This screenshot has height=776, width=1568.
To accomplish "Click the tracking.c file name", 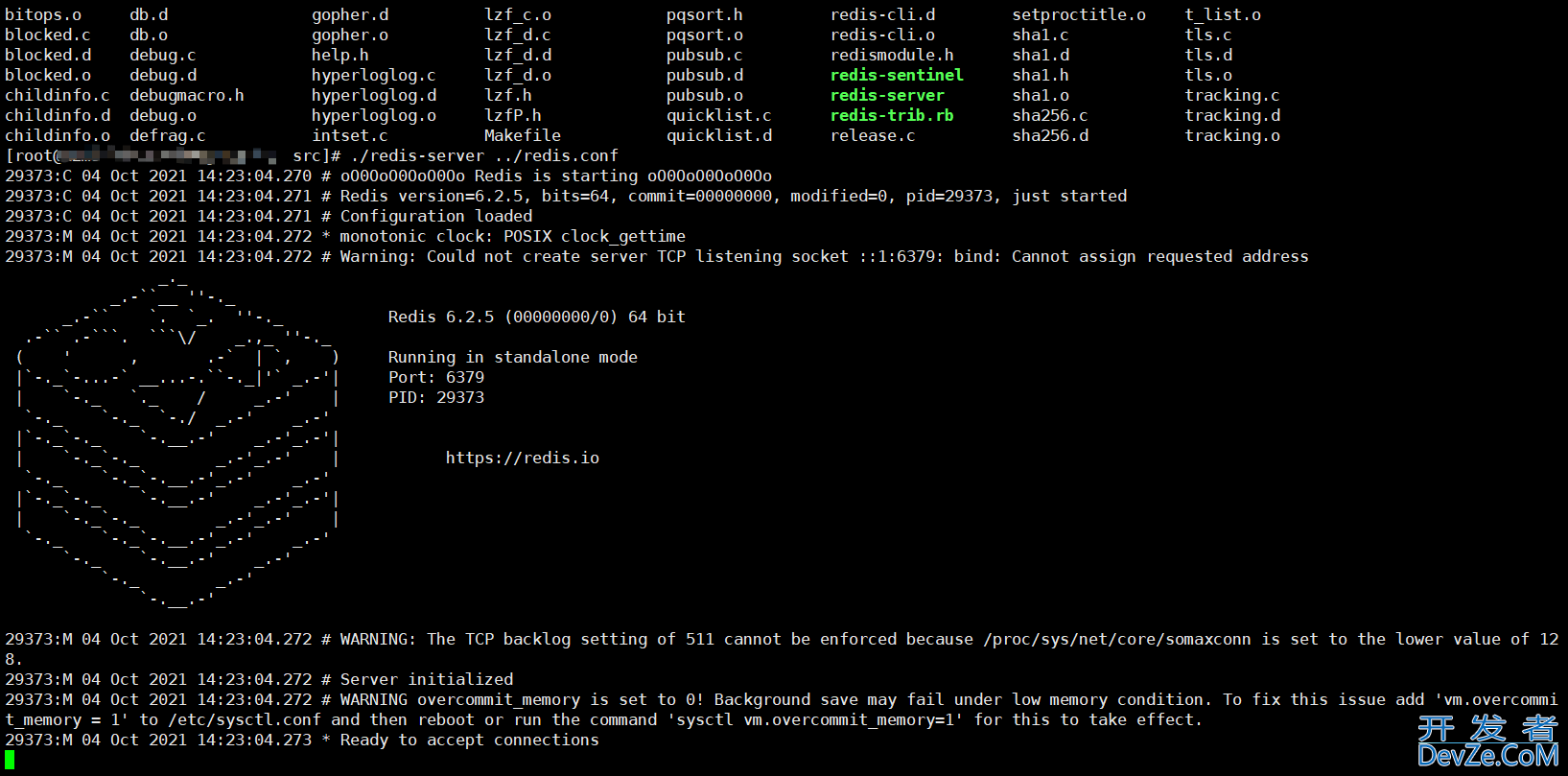I will (1232, 95).
